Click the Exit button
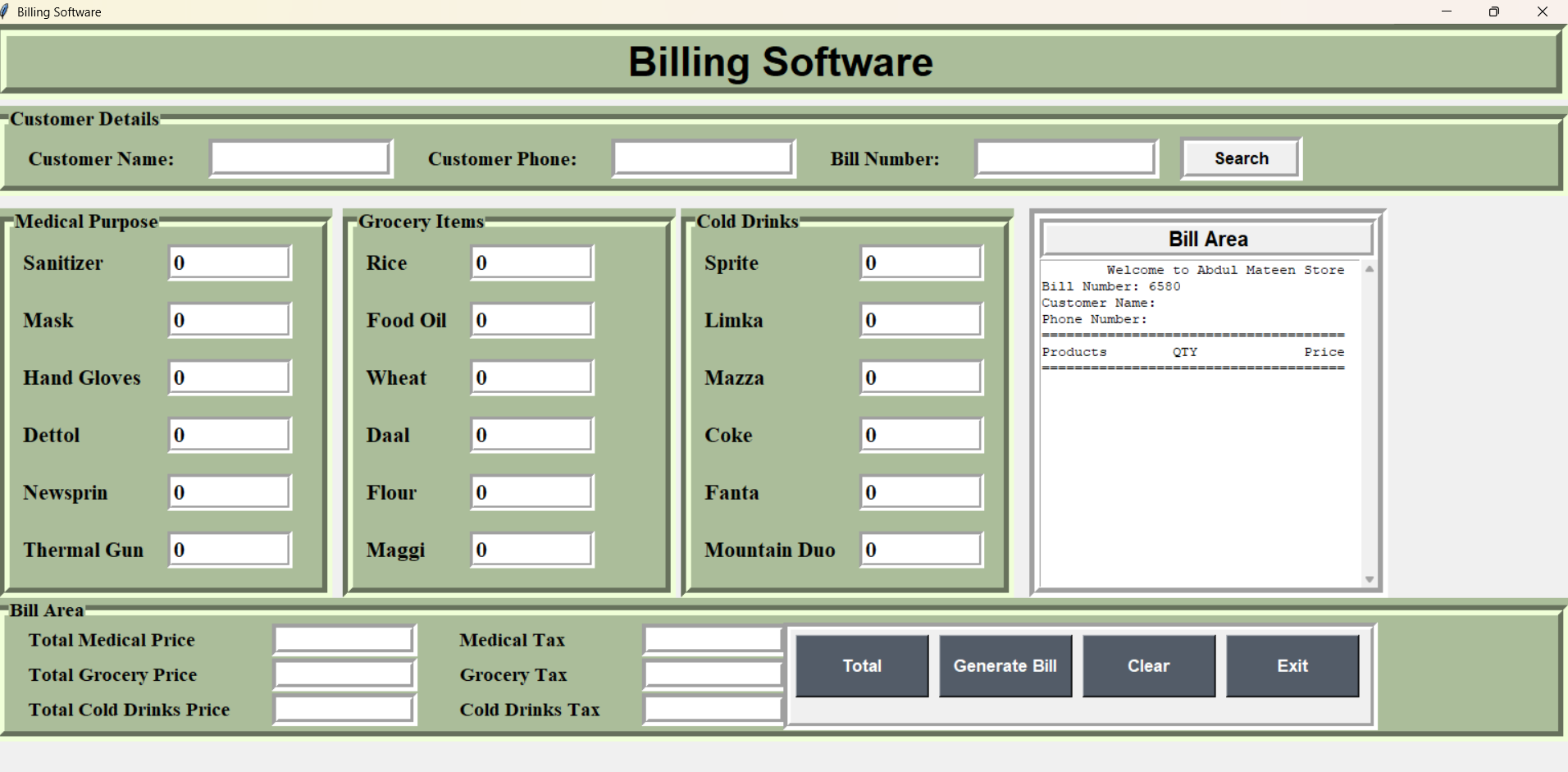 pyautogui.click(x=1291, y=665)
